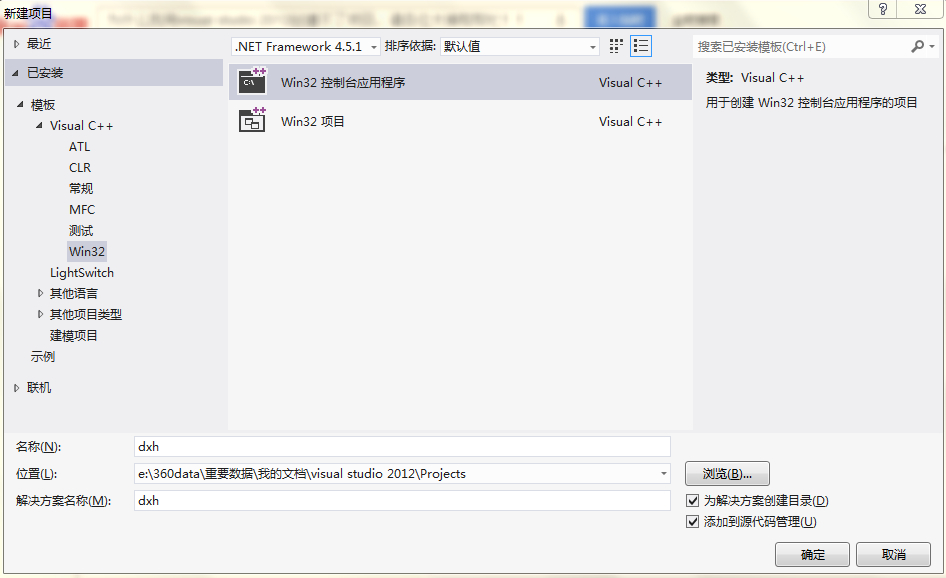Click the 名称 input field
Screen dimensions: 946x578
[402, 446]
